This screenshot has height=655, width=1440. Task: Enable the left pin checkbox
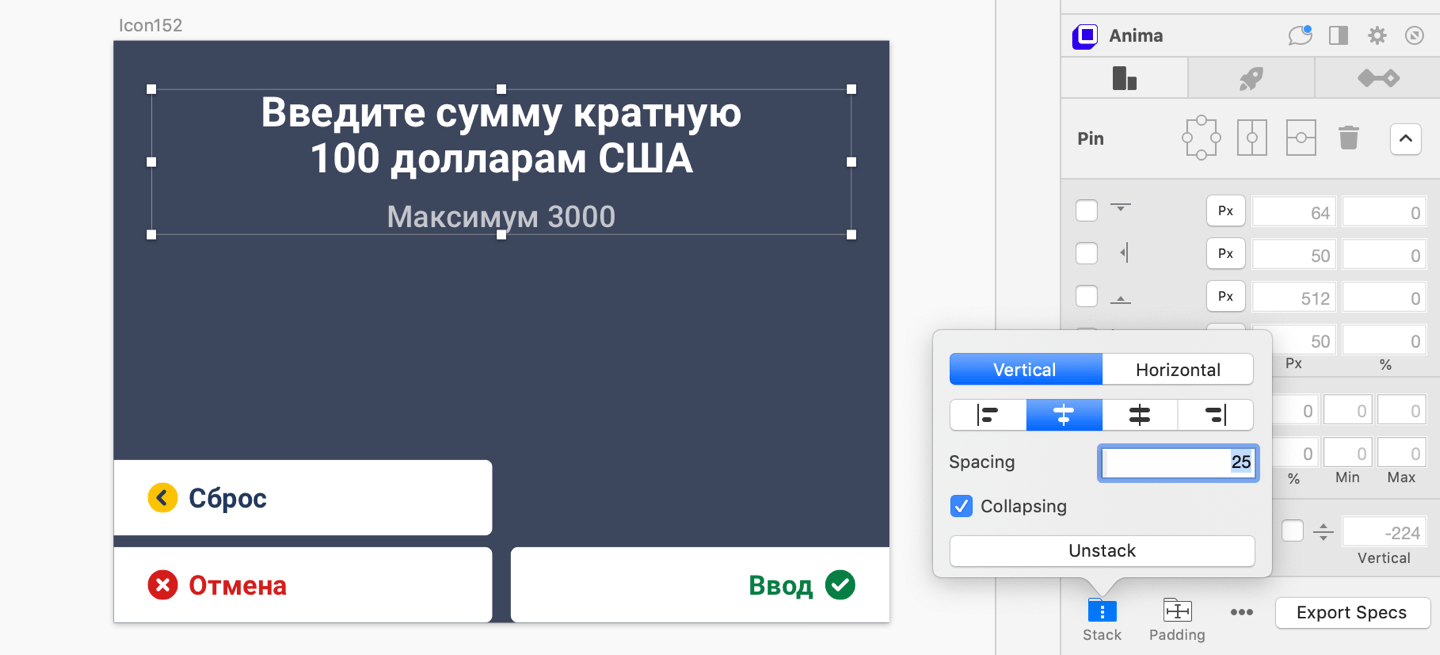1086,254
